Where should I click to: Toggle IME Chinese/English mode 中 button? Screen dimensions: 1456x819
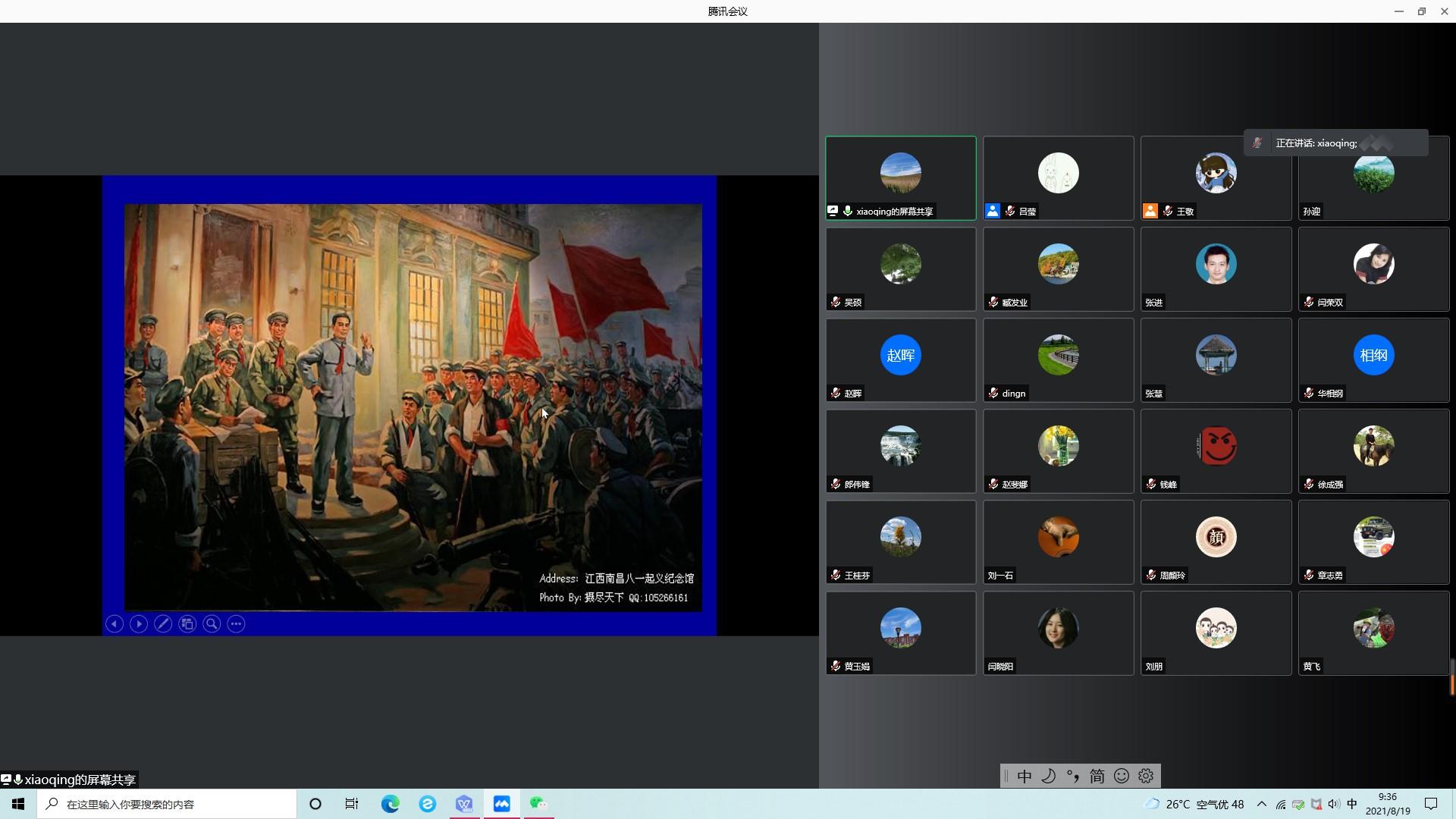tap(1025, 776)
